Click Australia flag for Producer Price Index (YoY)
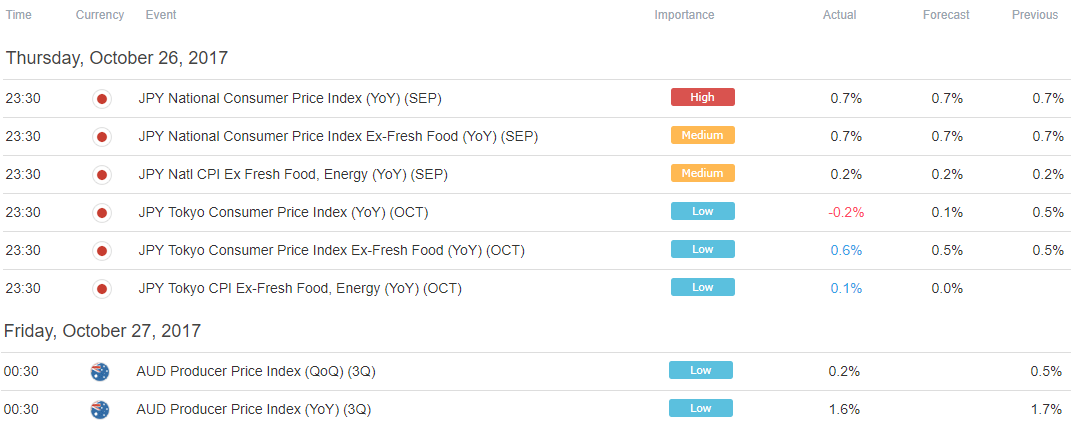Image resolution: width=1079 pixels, height=425 pixels. tap(100, 410)
